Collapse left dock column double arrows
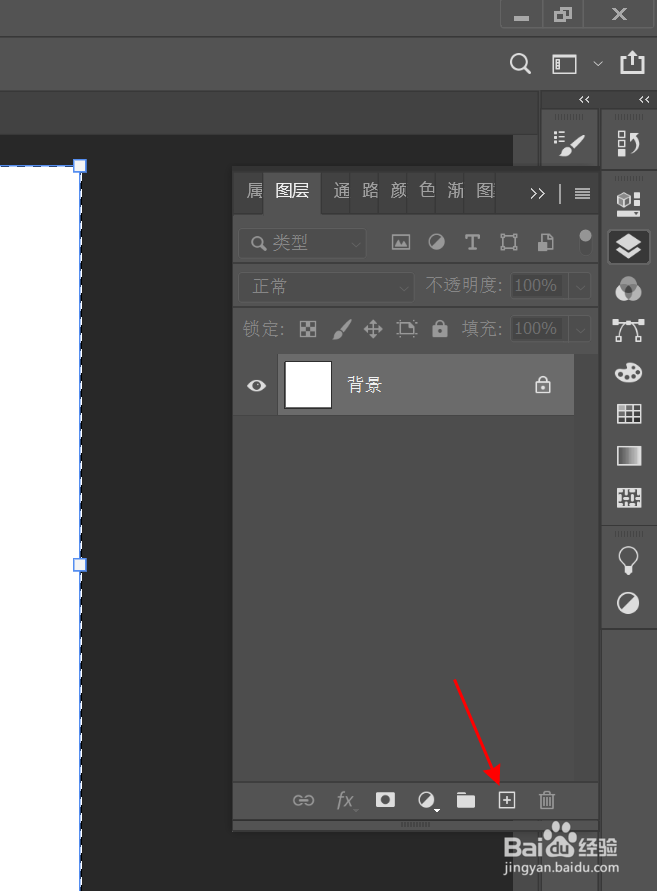Image resolution: width=657 pixels, height=891 pixels. [584, 99]
